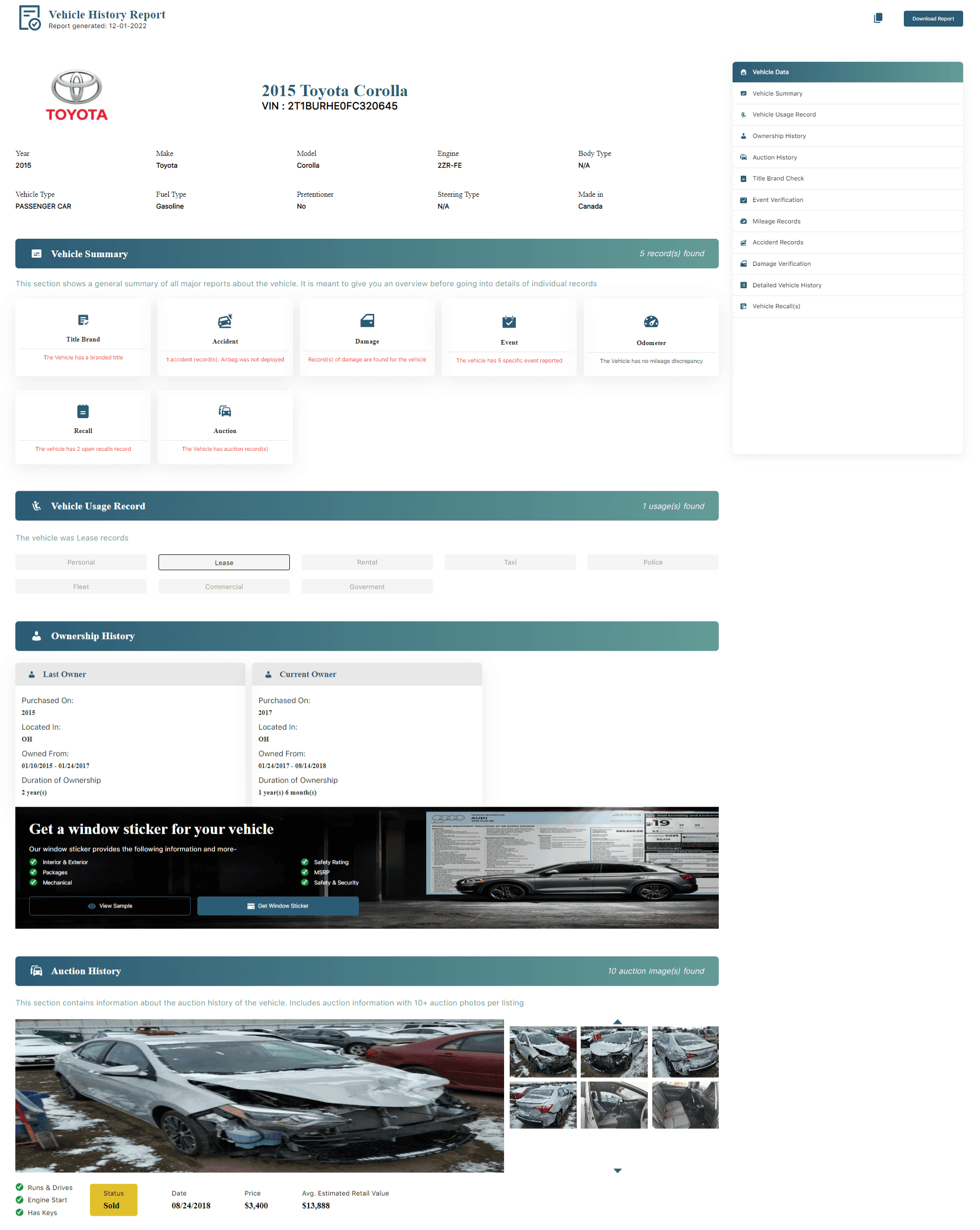Click the Download Report button
Screen dimensions: 980x1230
click(x=932, y=18)
